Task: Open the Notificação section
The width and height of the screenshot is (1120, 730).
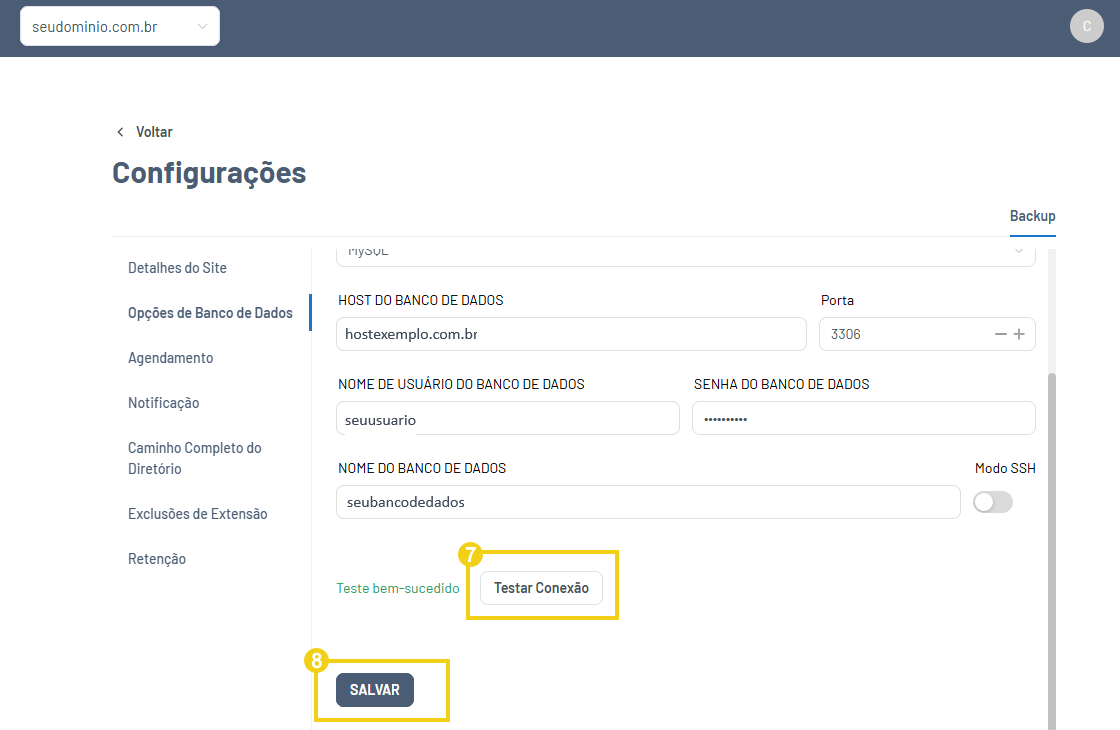Action: click(x=164, y=403)
